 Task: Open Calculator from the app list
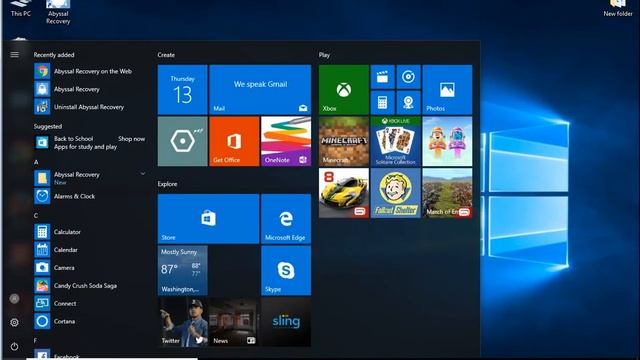coord(90,232)
